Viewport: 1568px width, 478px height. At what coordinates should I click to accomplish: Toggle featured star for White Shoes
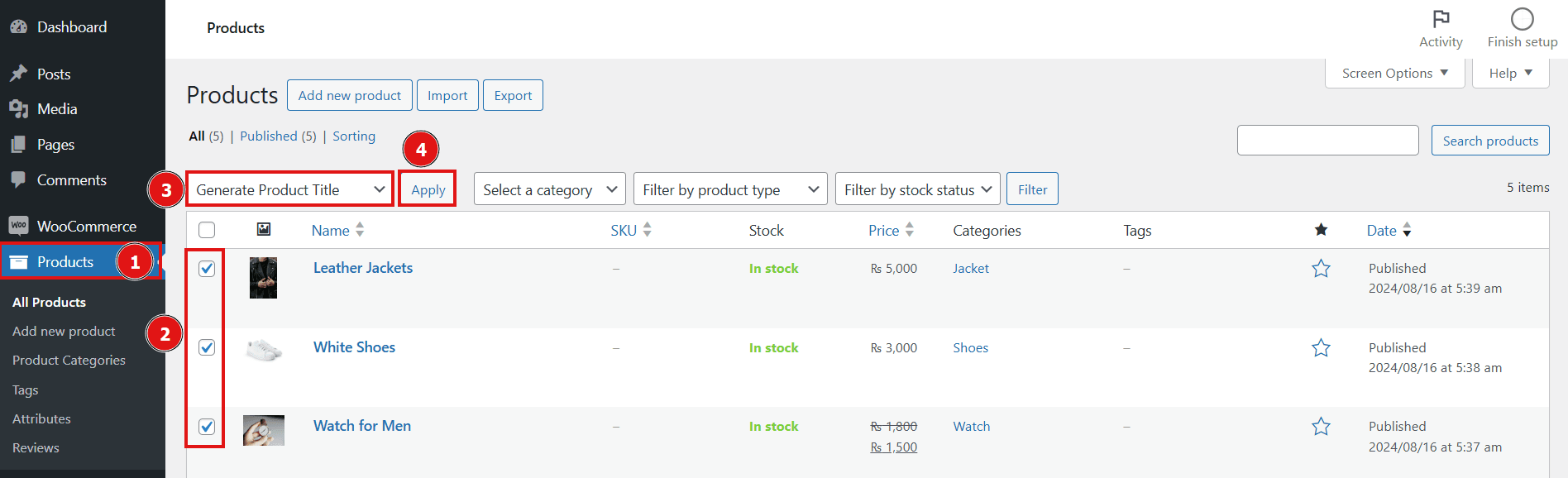[x=1321, y=348]
